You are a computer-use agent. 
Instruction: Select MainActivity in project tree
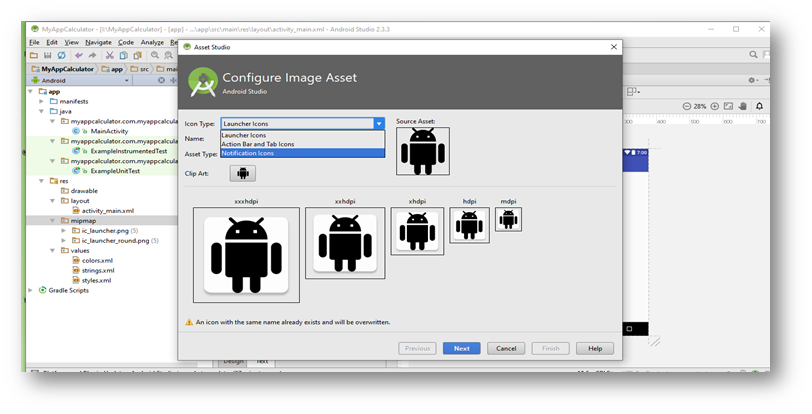click(x=109, y=131)
